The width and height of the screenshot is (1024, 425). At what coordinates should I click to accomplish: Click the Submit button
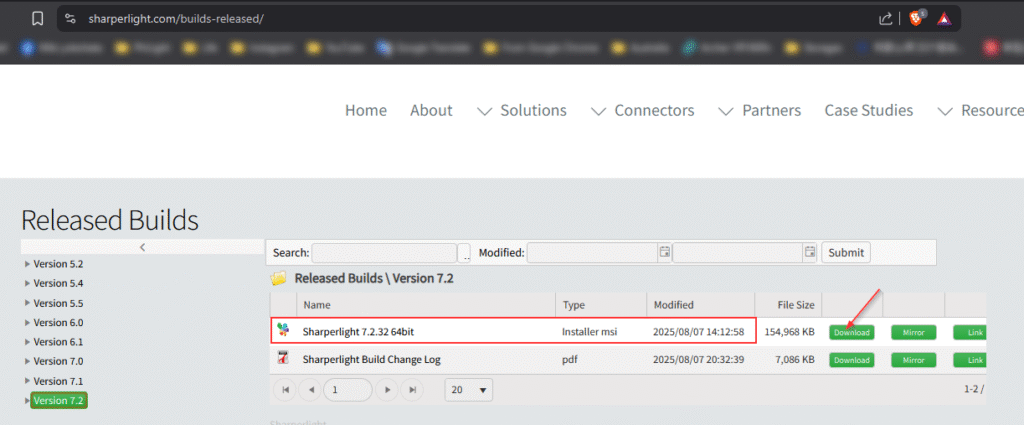846,252
